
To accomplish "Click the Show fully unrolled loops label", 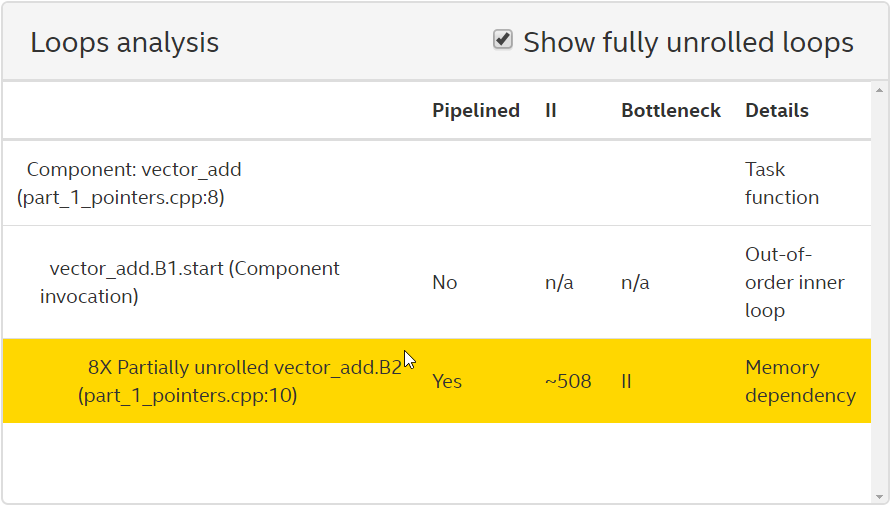I will point(688,43).
